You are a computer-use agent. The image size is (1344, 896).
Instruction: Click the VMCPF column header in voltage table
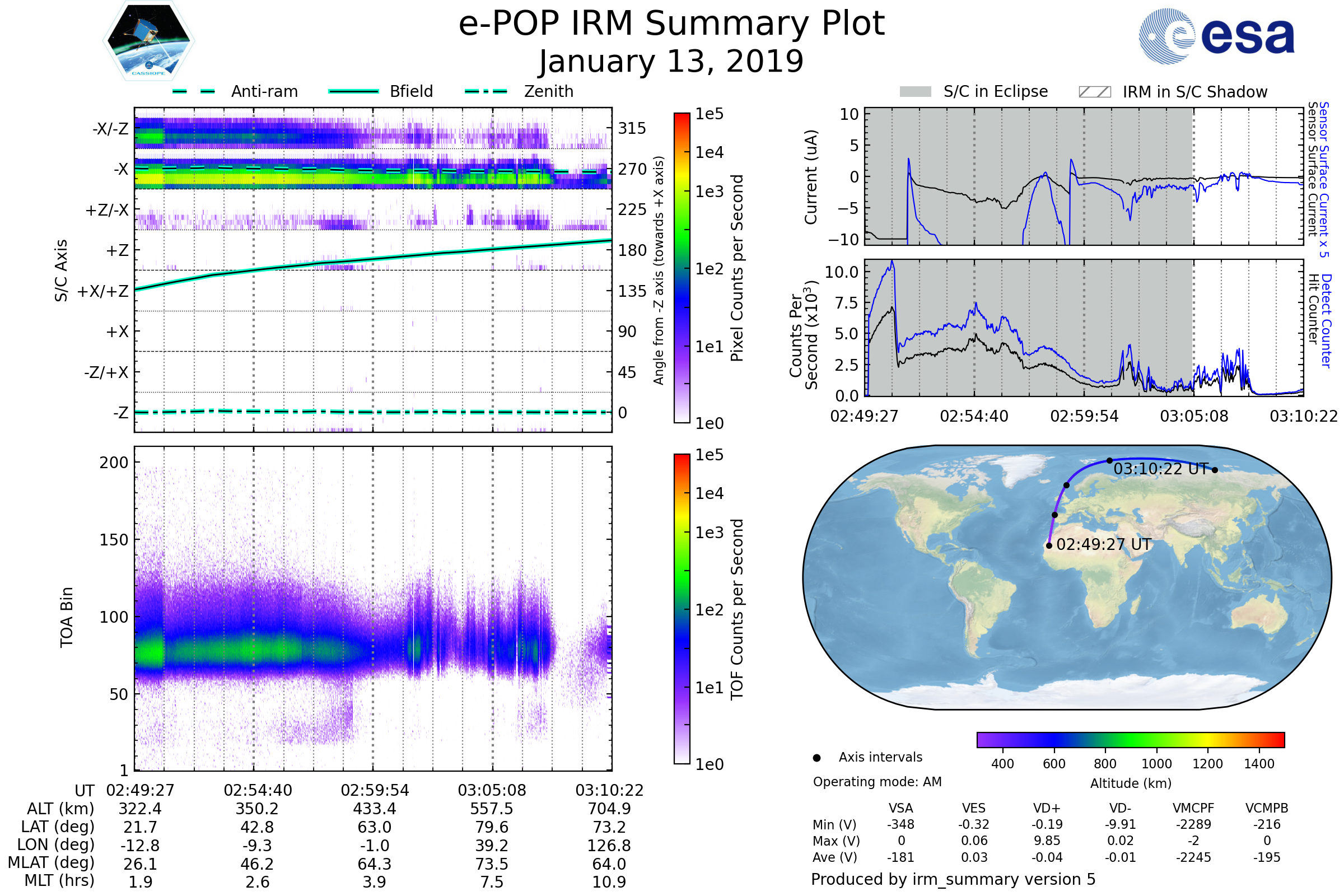1193,809
